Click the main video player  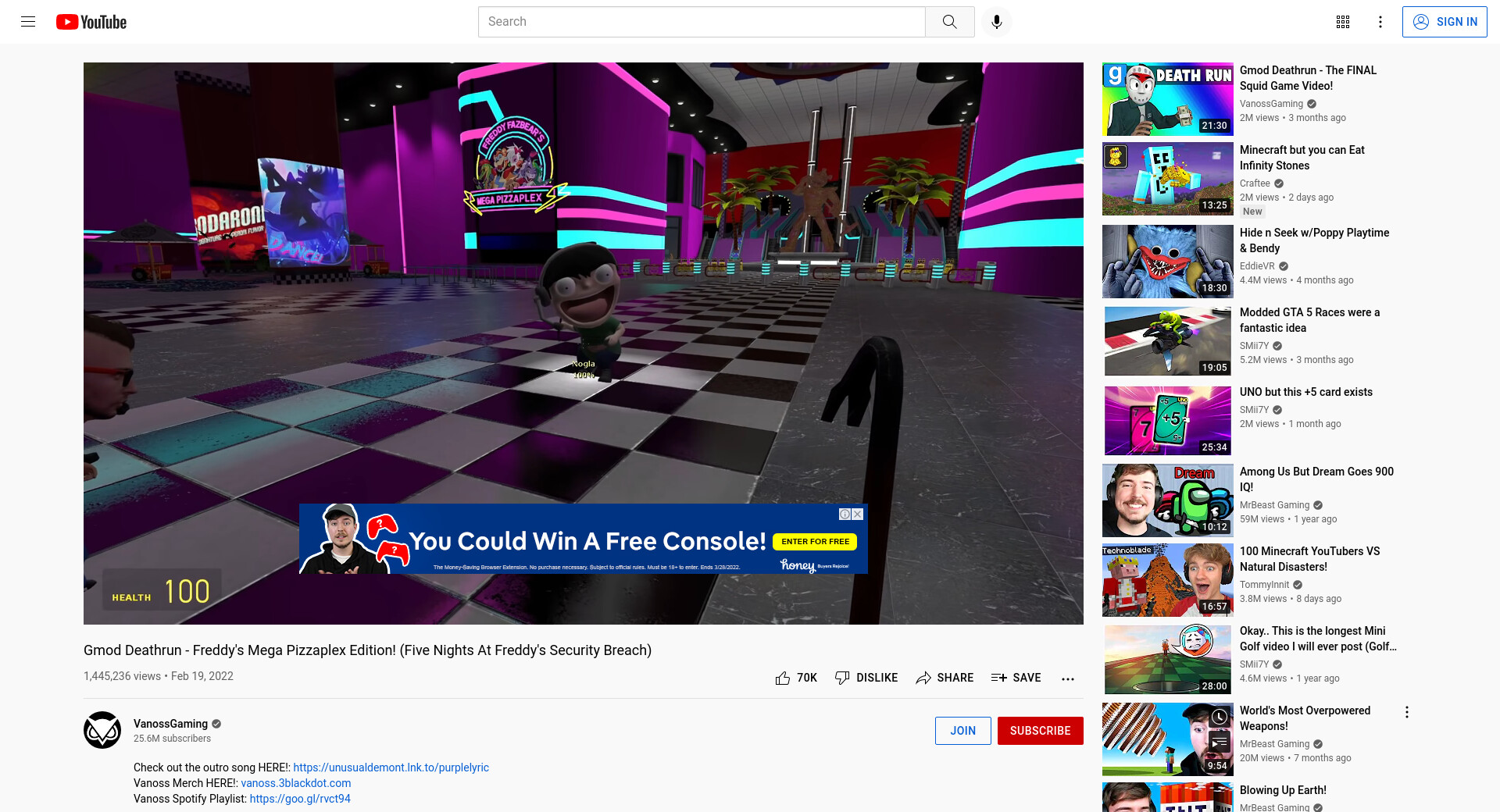coord(584,344)
